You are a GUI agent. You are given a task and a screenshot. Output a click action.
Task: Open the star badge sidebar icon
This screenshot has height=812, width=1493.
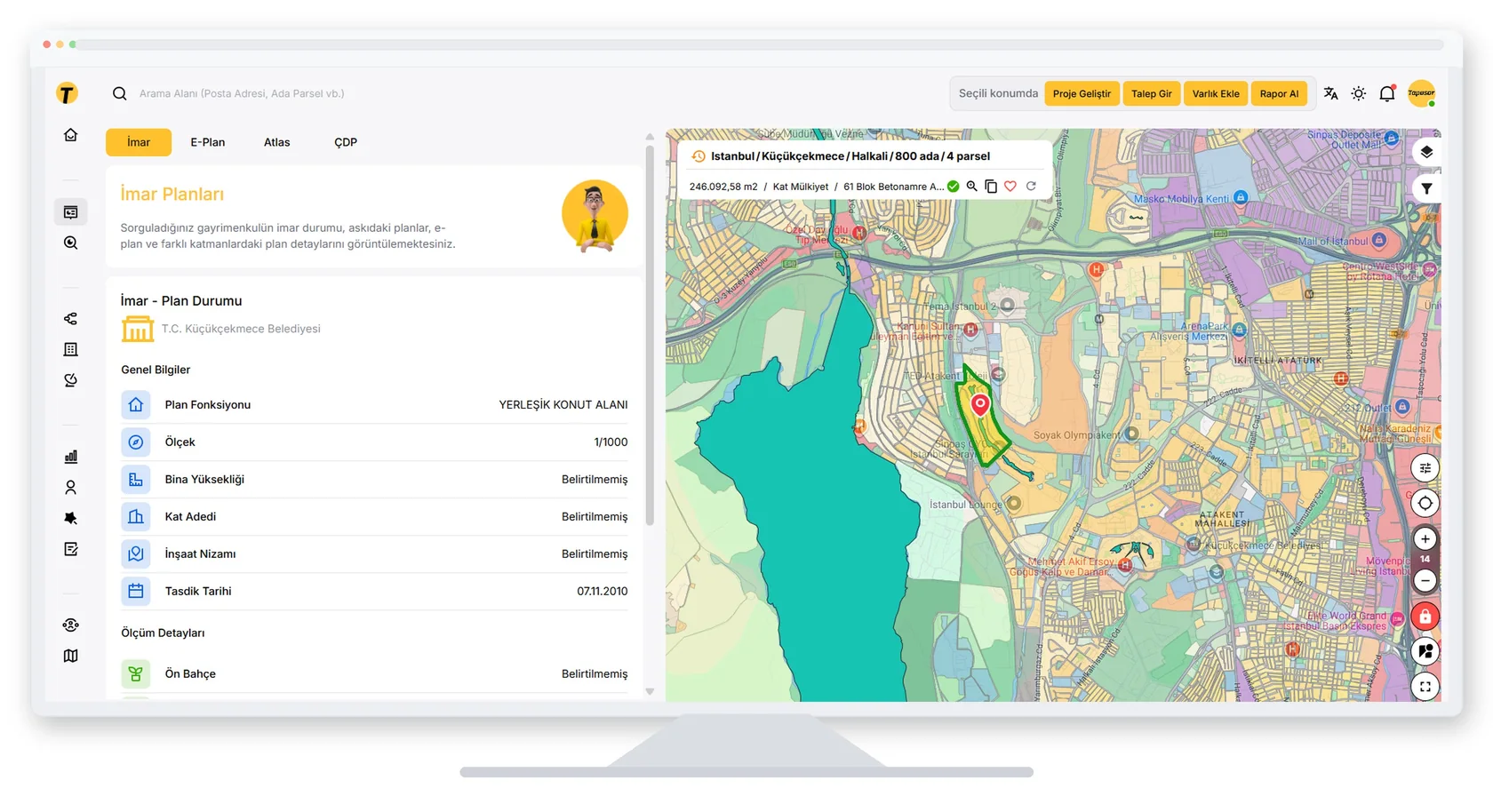coord(70,518)
